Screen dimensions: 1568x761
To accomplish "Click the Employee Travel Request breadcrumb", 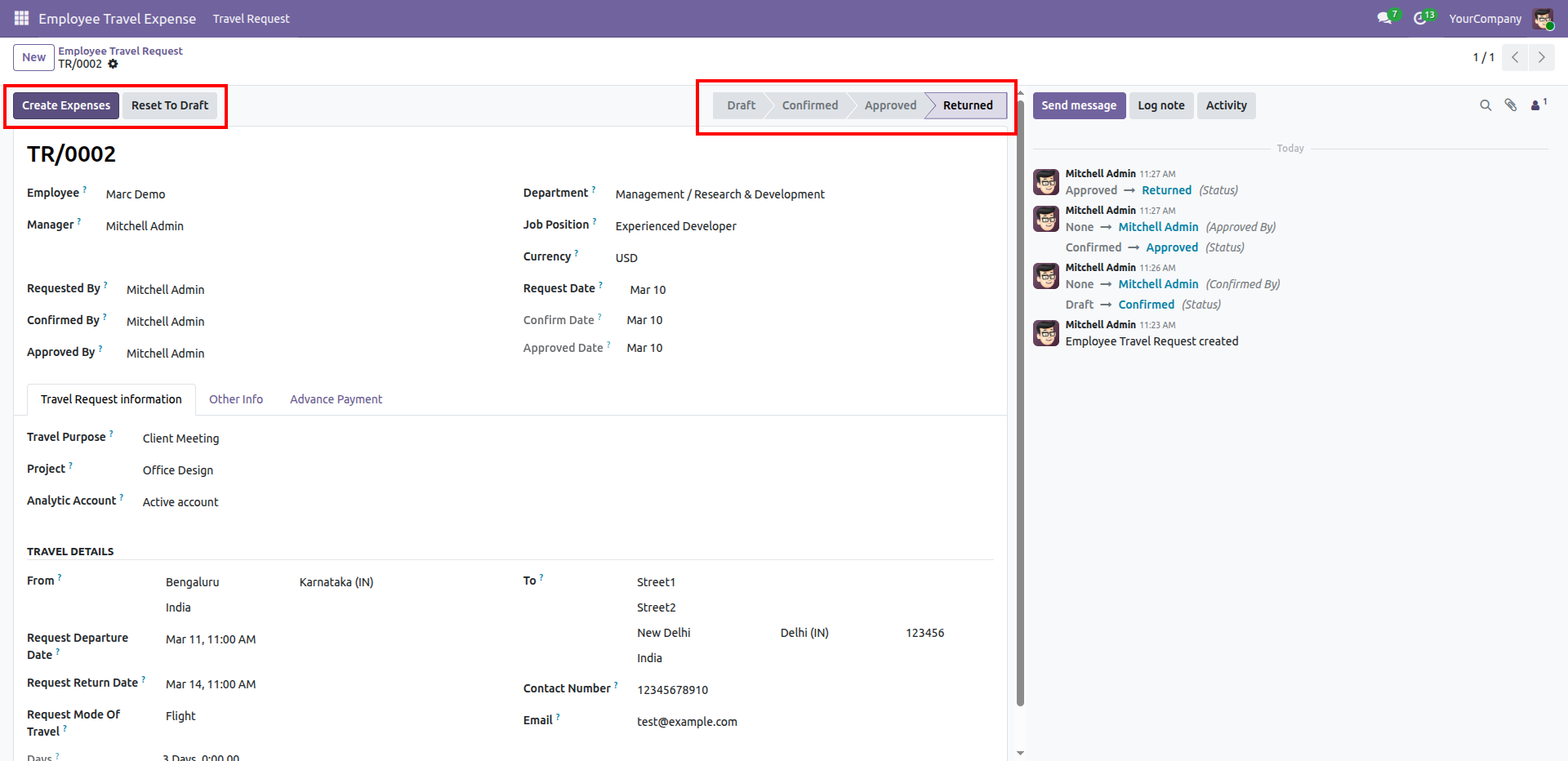I will click(120, 51).
